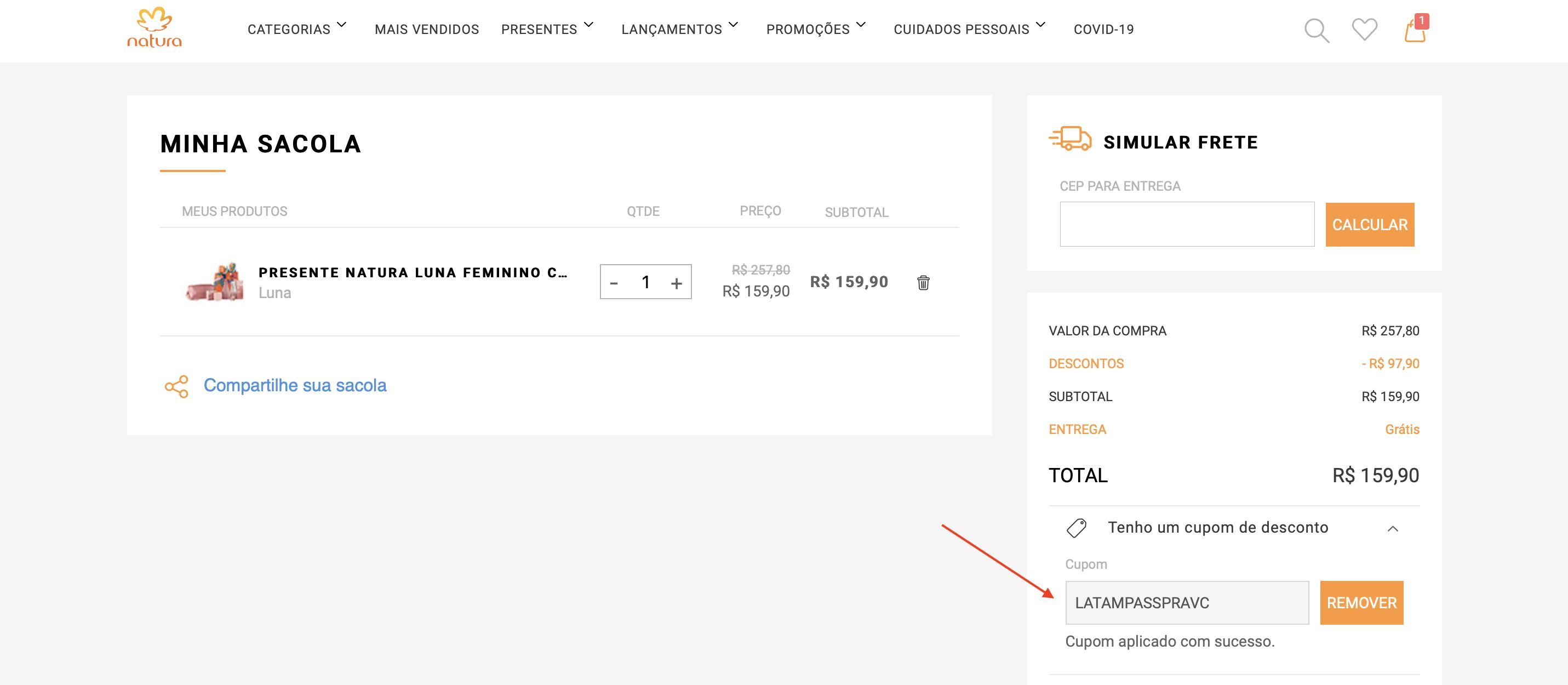1568x685 pixels.
Task: Click Cupom aplicado com sucesso message
Action: pyautogui.click(x=1170, y=641)
